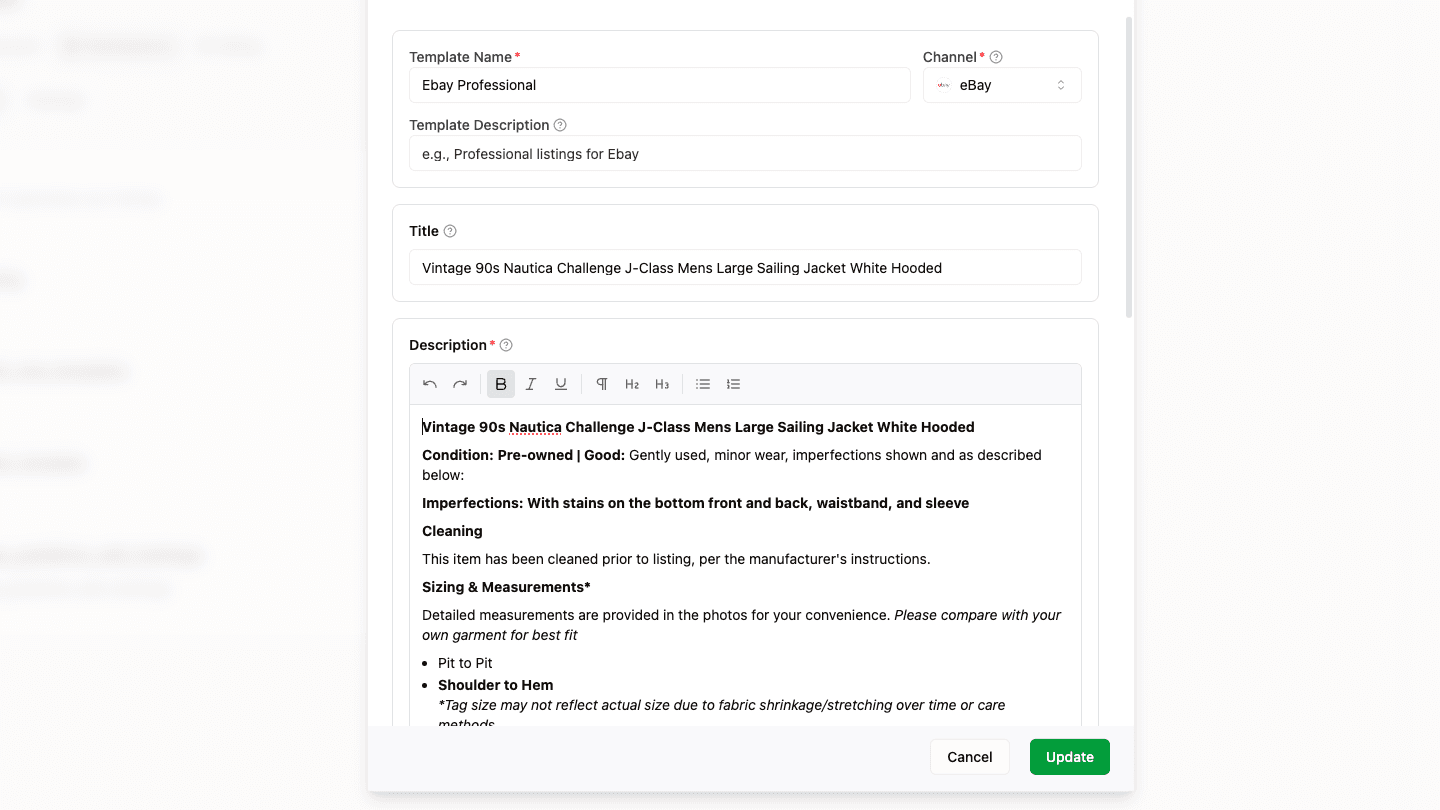Undo the last edit in the description editor
Viewport: 1440px width, 810px height.
[x=430, y=384]
